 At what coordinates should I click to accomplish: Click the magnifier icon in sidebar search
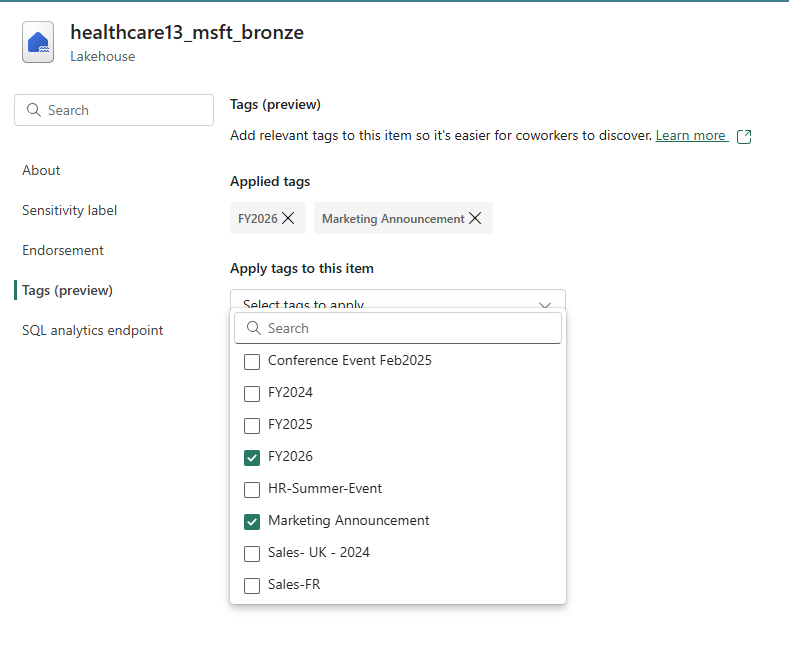(x=34, y=110)
